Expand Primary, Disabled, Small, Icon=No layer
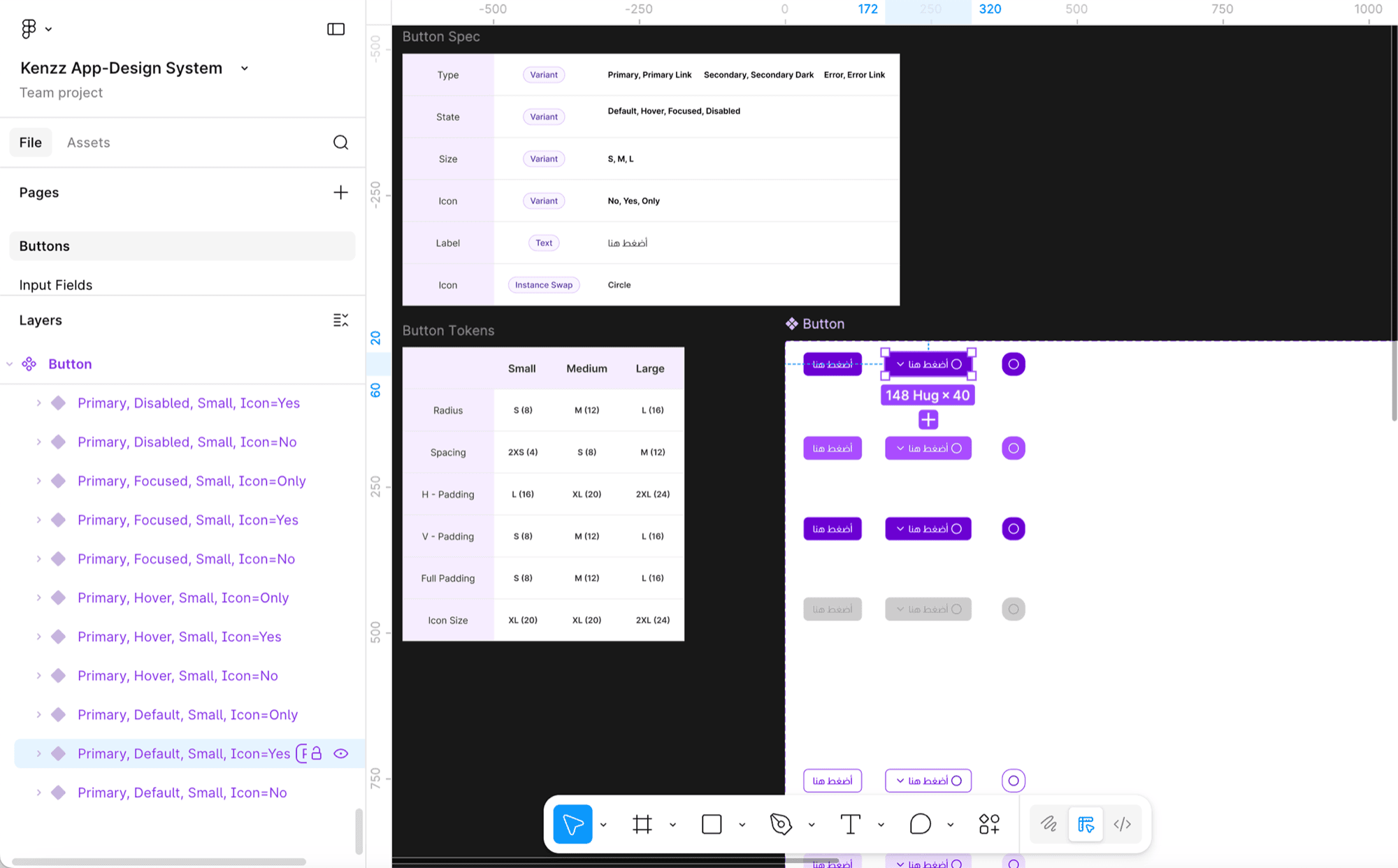The image size is (1398, 868). coord(39,442)
